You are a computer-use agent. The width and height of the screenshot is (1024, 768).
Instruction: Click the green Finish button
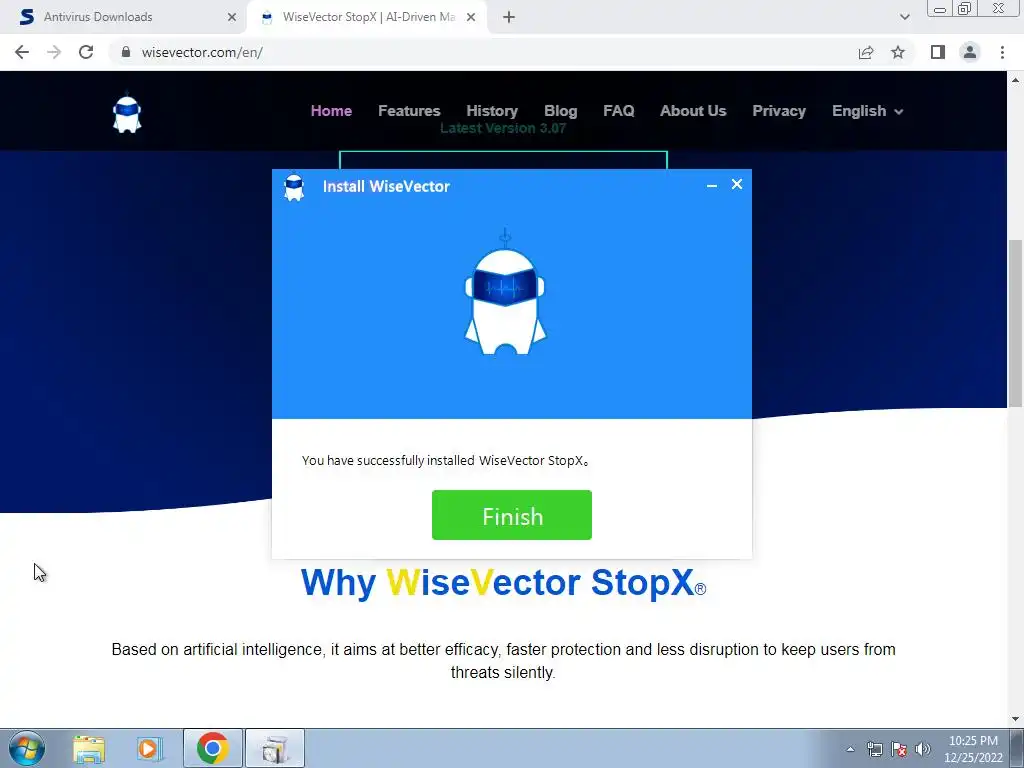511,515
